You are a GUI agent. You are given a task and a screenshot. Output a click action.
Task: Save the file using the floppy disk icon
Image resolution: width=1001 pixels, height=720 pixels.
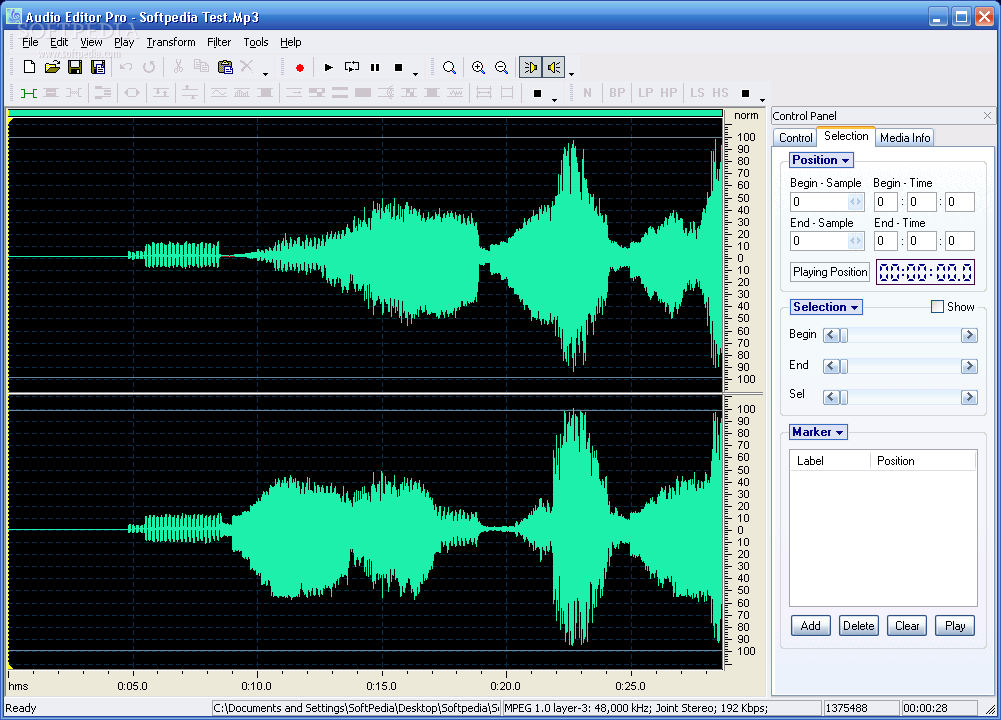click(x=74, y=67)
